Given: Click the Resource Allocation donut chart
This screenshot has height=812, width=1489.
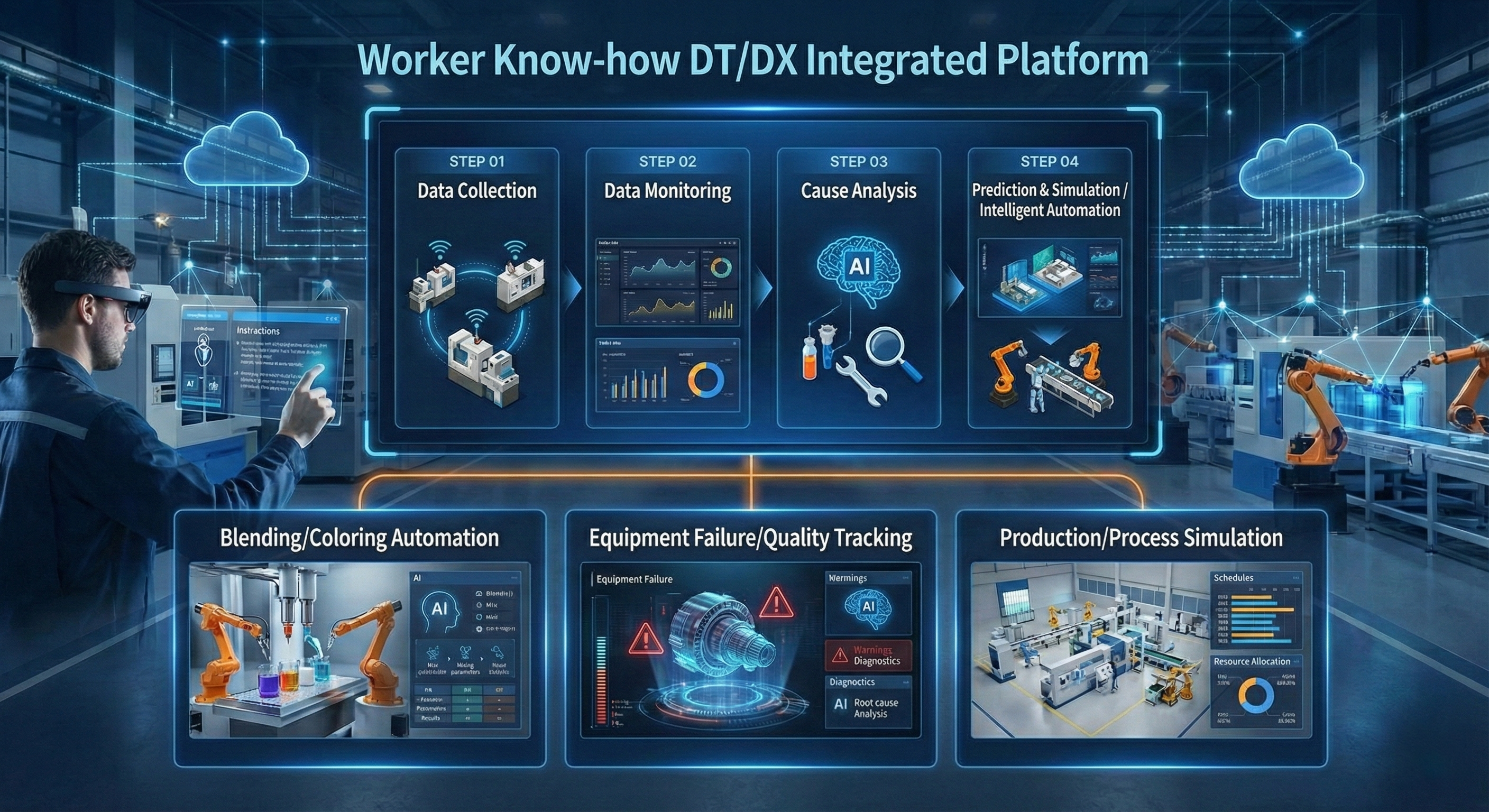Looking at the screenshot, I should (1256, 695).
